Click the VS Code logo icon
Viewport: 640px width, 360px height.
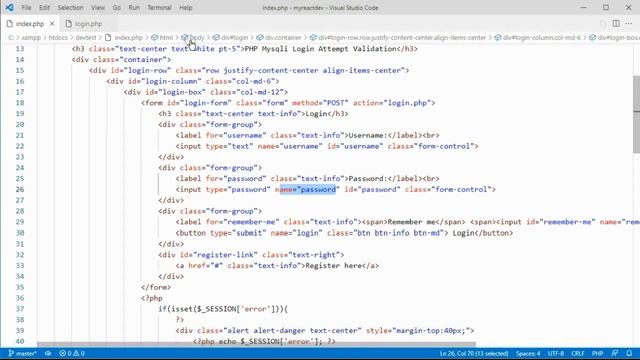(x=9, y=7)
